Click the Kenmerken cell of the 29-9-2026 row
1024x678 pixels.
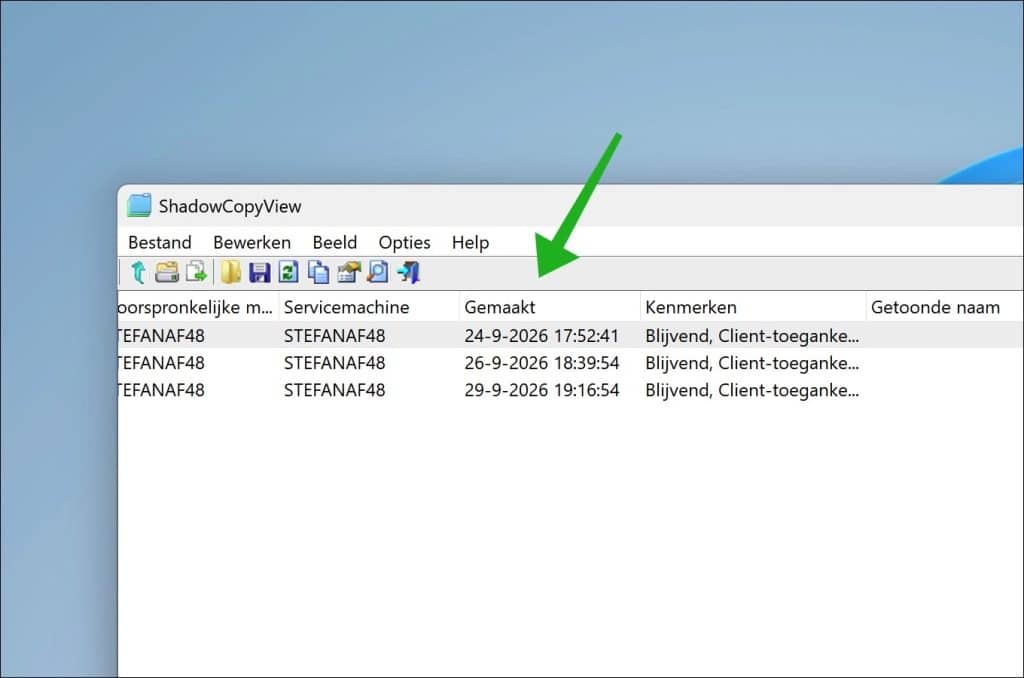pyautogui.click(x=752, y=391)
